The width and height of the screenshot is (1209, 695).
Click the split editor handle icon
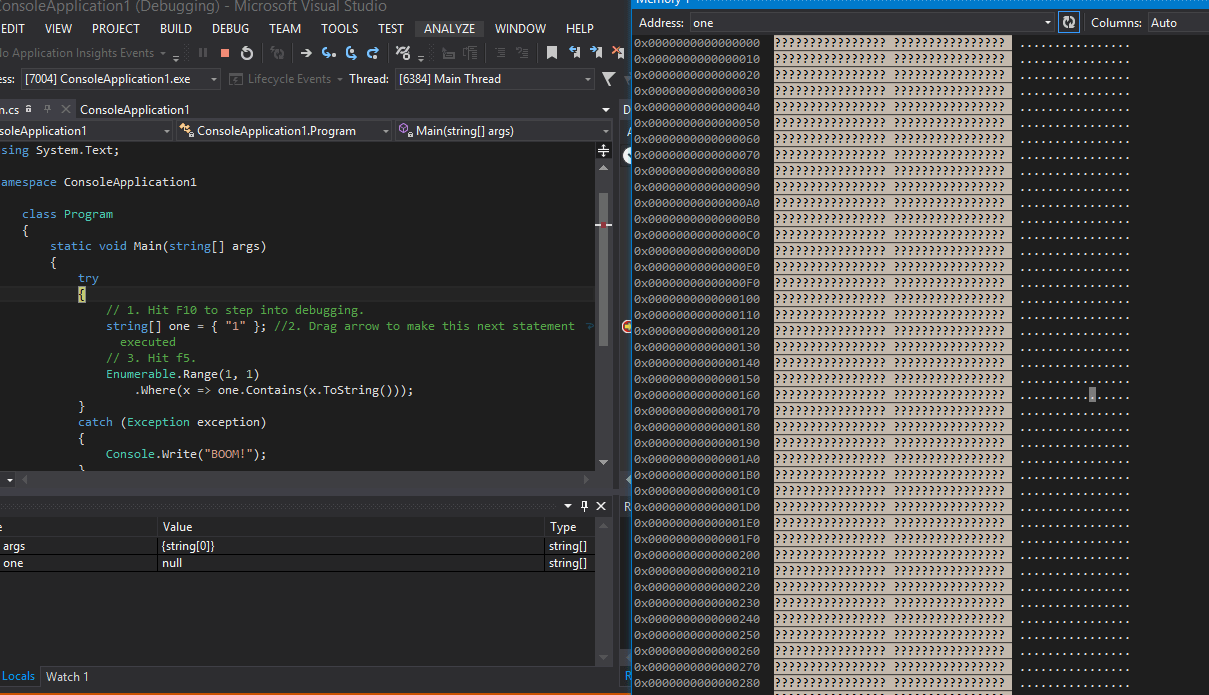coord(603,150)
